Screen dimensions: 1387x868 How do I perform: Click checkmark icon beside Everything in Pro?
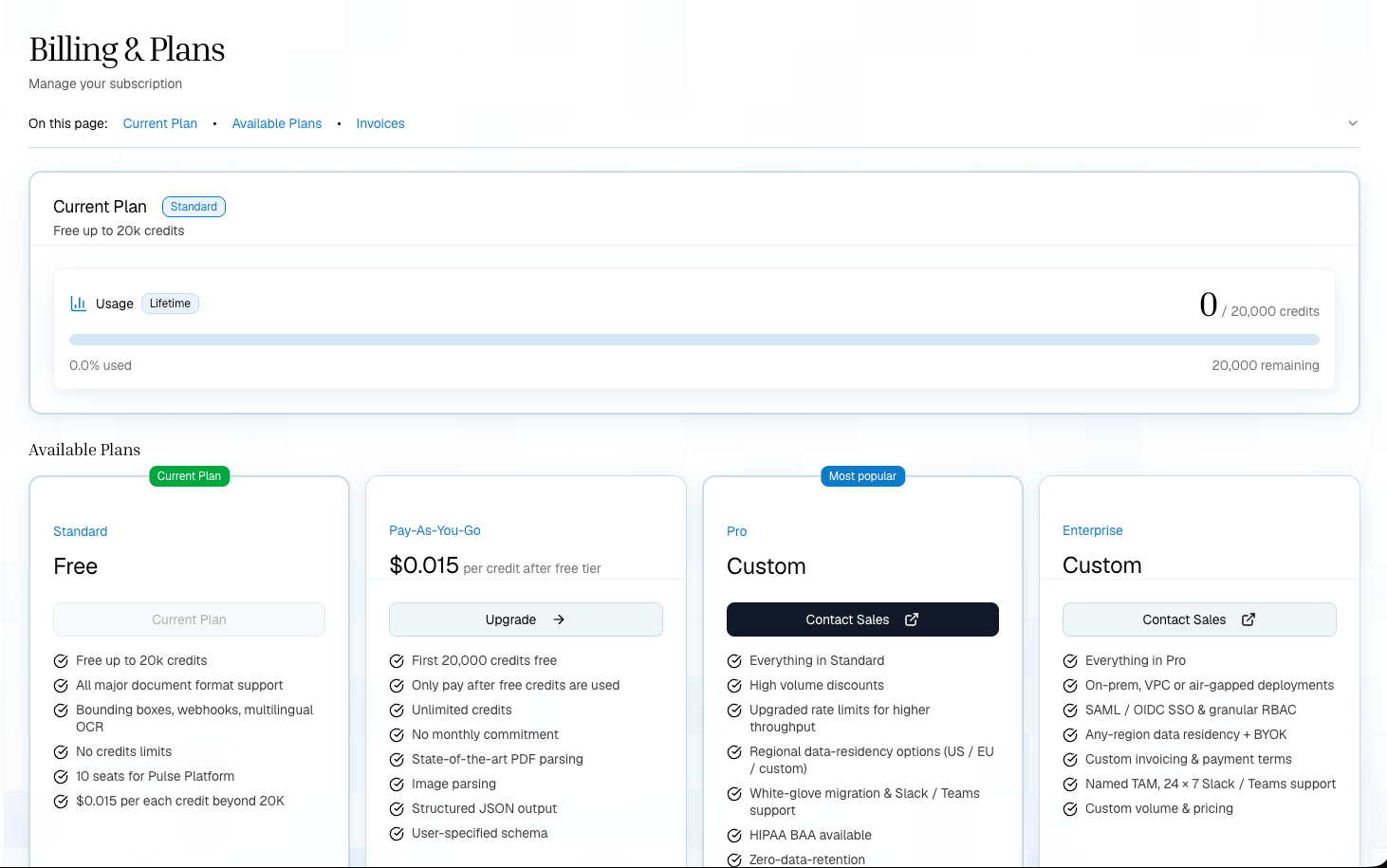click(1070, 661)
